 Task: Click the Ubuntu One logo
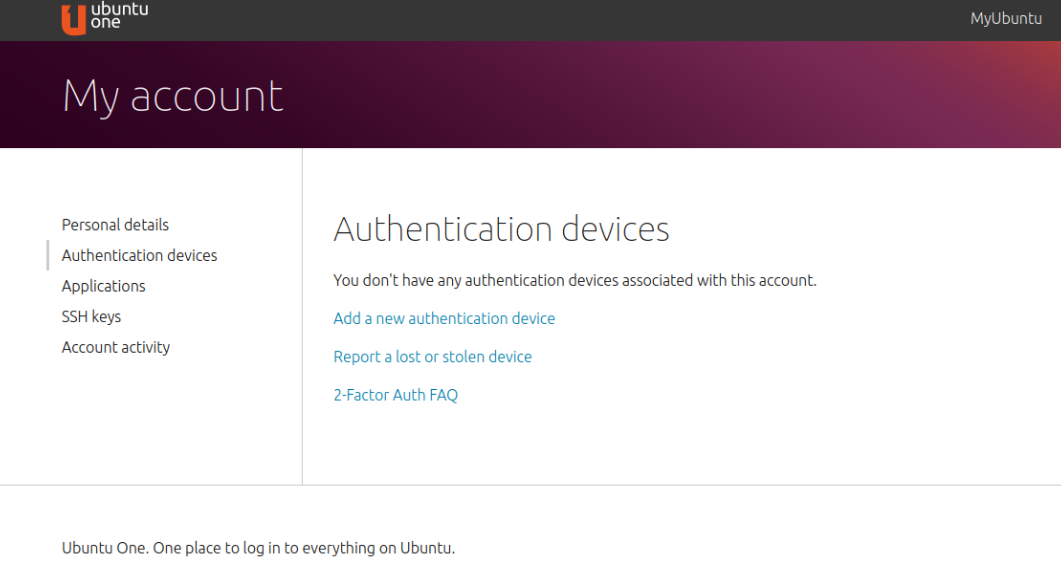105,18
